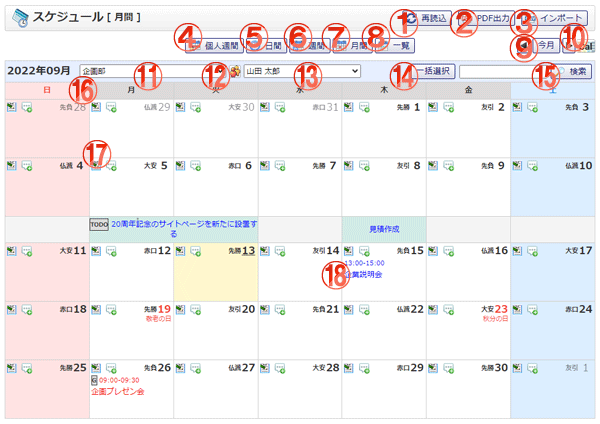600x424 pixels.
Task: Select the holiday date 19 敬老の日
Action: click(x=164, y=309)
